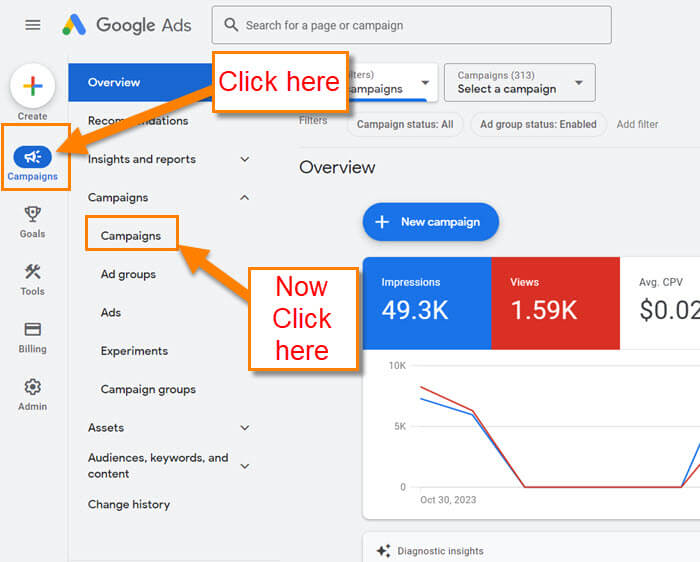Select the Impressions metric card
Viewport: 700px width, 562px height.
point(427,303)
